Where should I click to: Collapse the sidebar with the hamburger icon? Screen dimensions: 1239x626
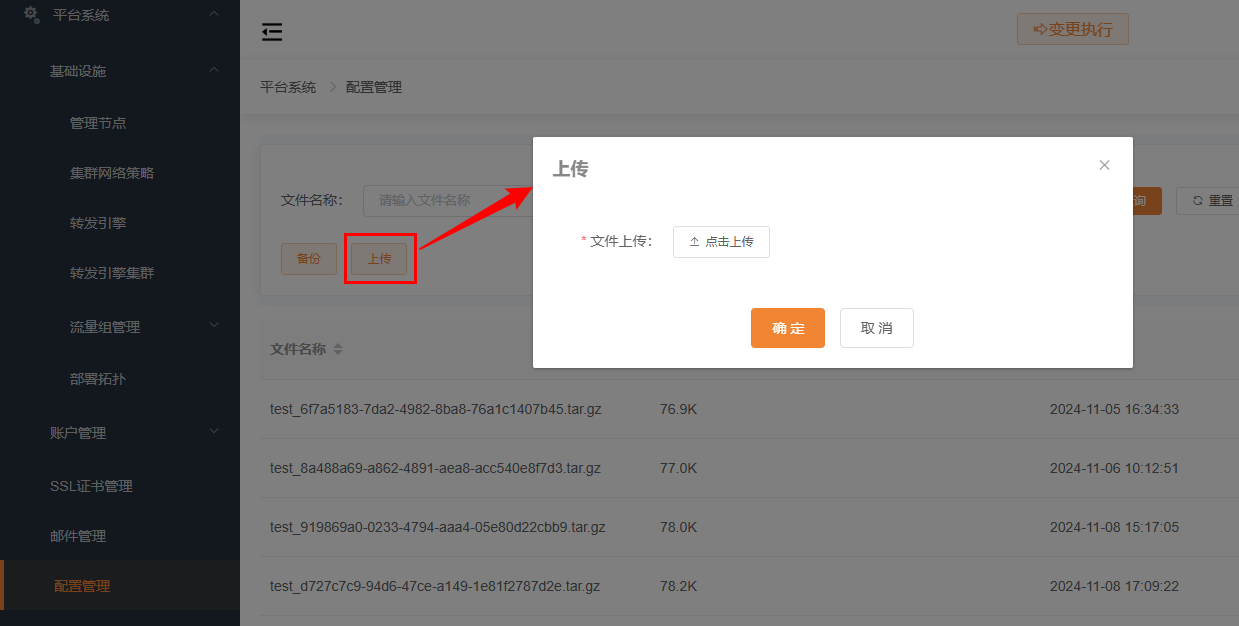[x=272, y=32]
